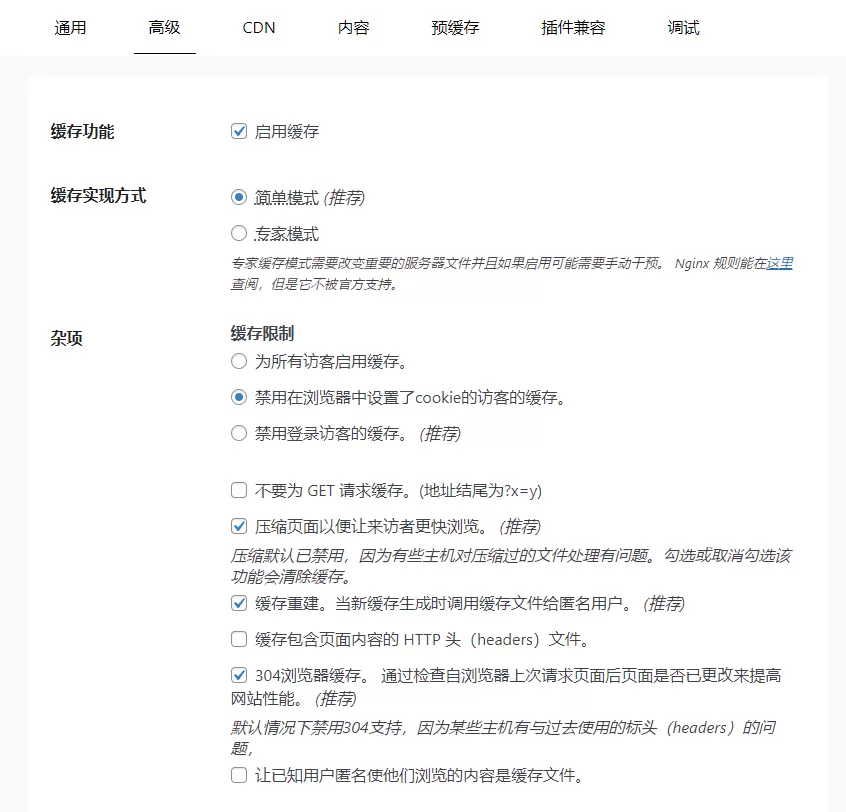Image resolution: width=846 pixels, height=812 pixels.
Task: Enable 不要为 GET 请求缓存 checkbox
Action: click(239, 490)
